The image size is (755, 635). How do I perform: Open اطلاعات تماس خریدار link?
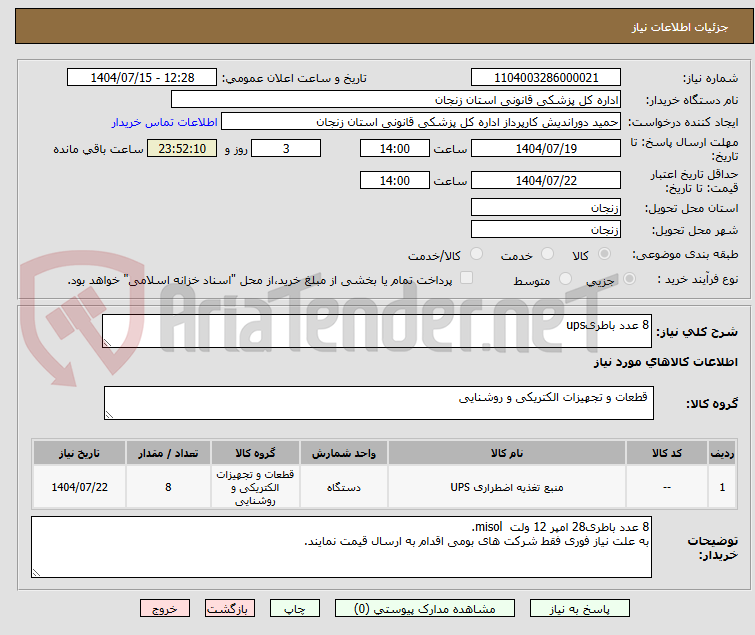[x=165, y=122]
